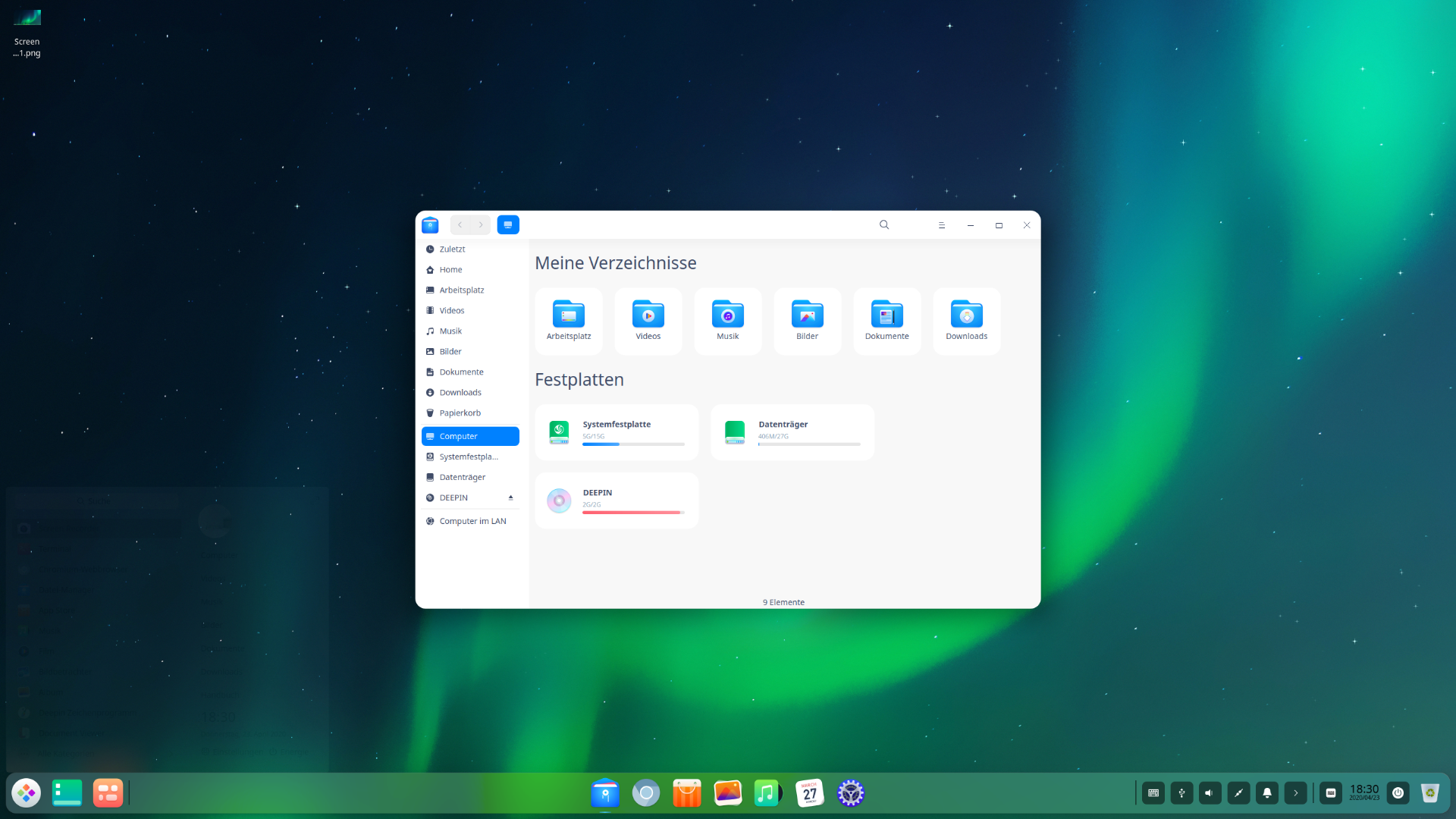Open the Downloads folder in main view
Viewport: 1456px width, 819px height.
967,315
